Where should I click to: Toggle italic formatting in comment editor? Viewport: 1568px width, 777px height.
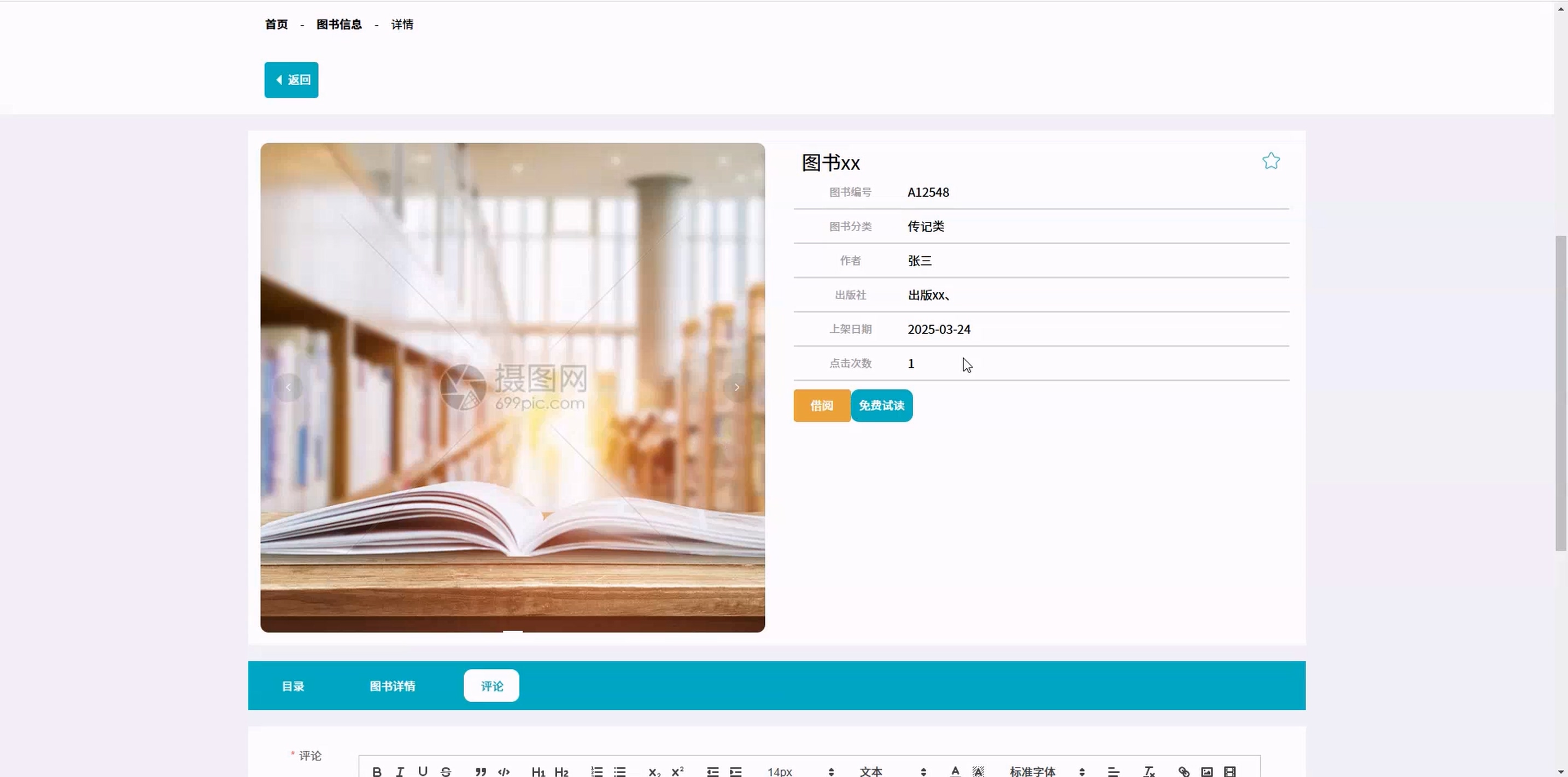point(400,771)
